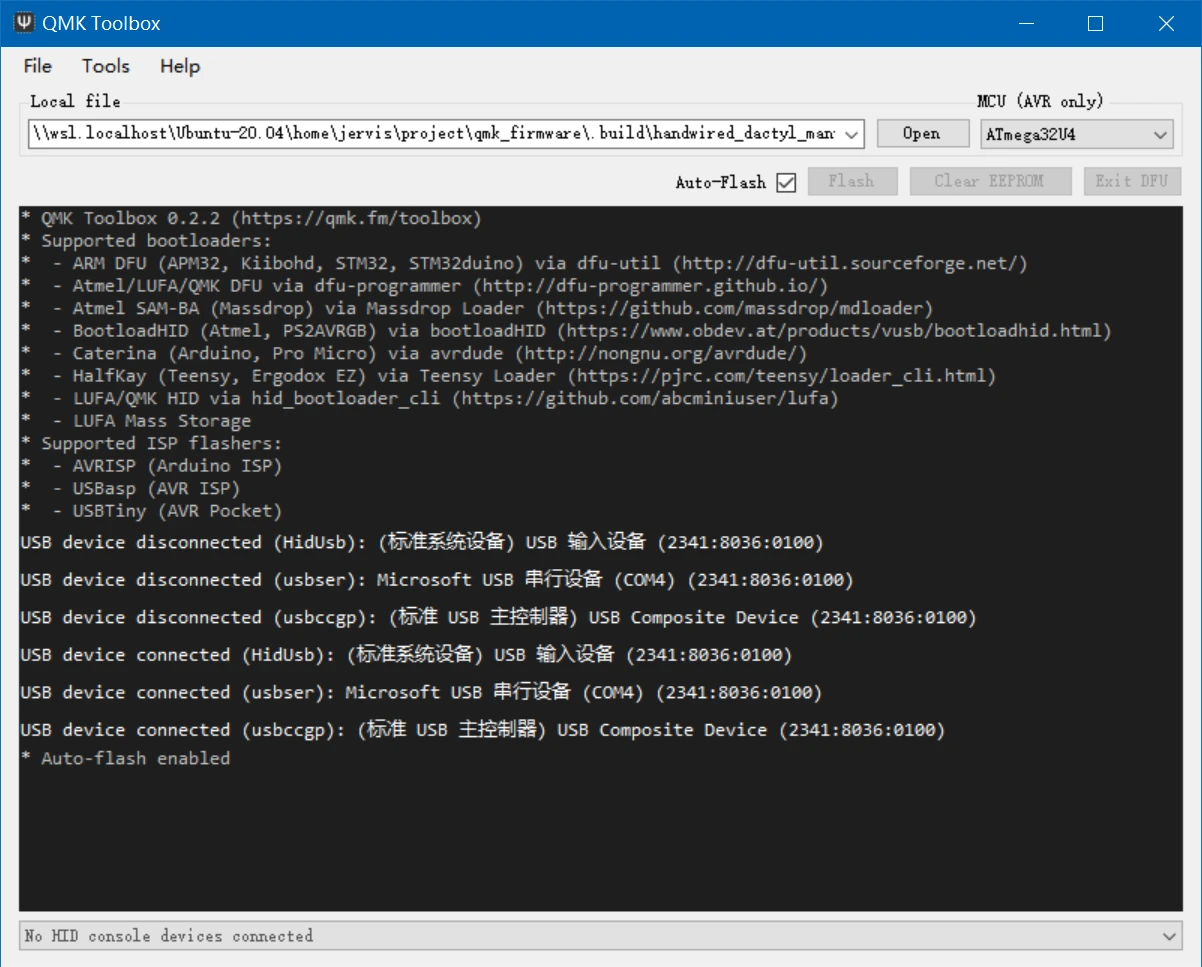Screen dimensions: 1202x967
Task: Open the File menu
Action: (38, 66)
